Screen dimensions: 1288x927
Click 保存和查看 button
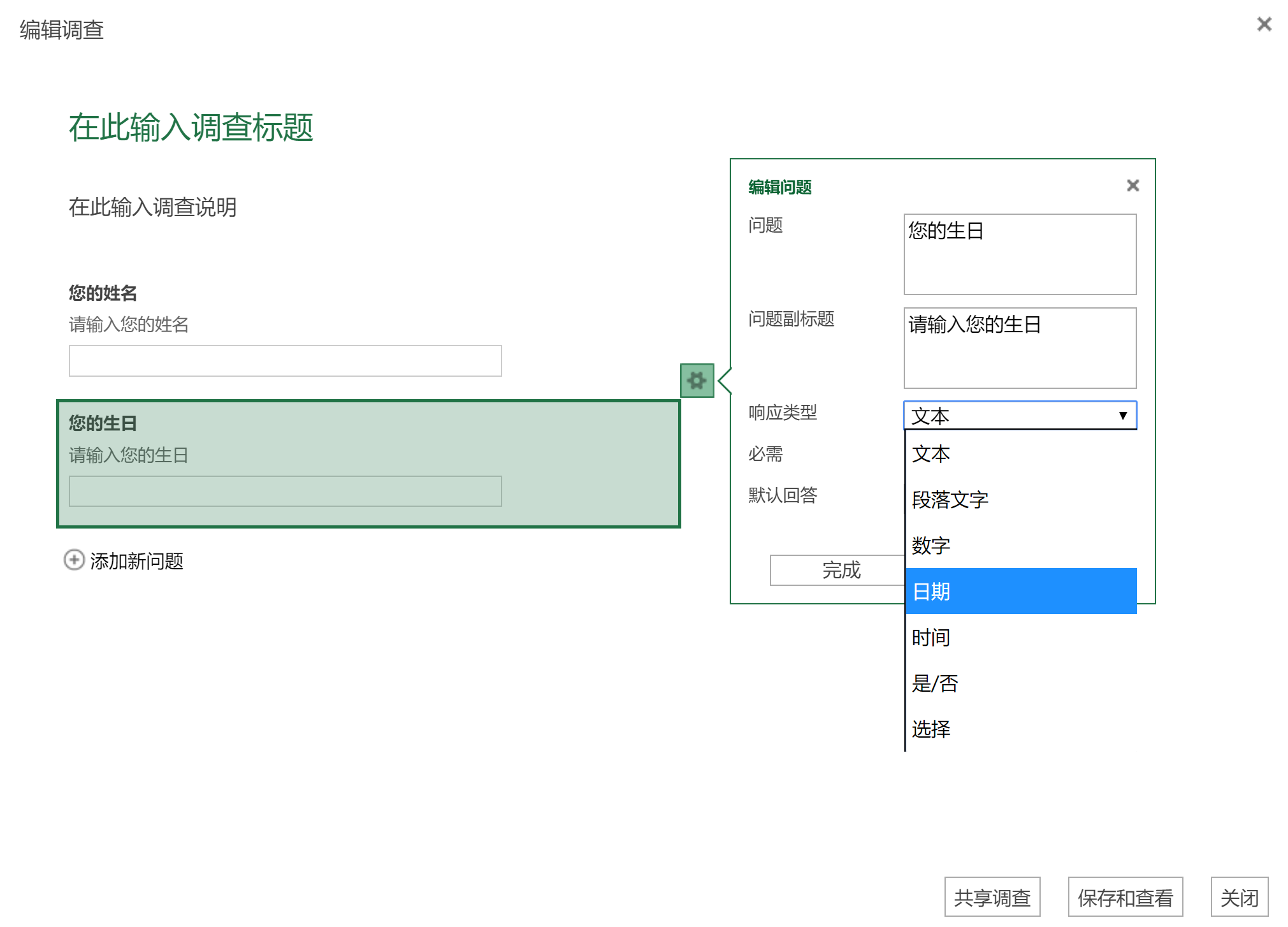click(x=1125, y=897)
